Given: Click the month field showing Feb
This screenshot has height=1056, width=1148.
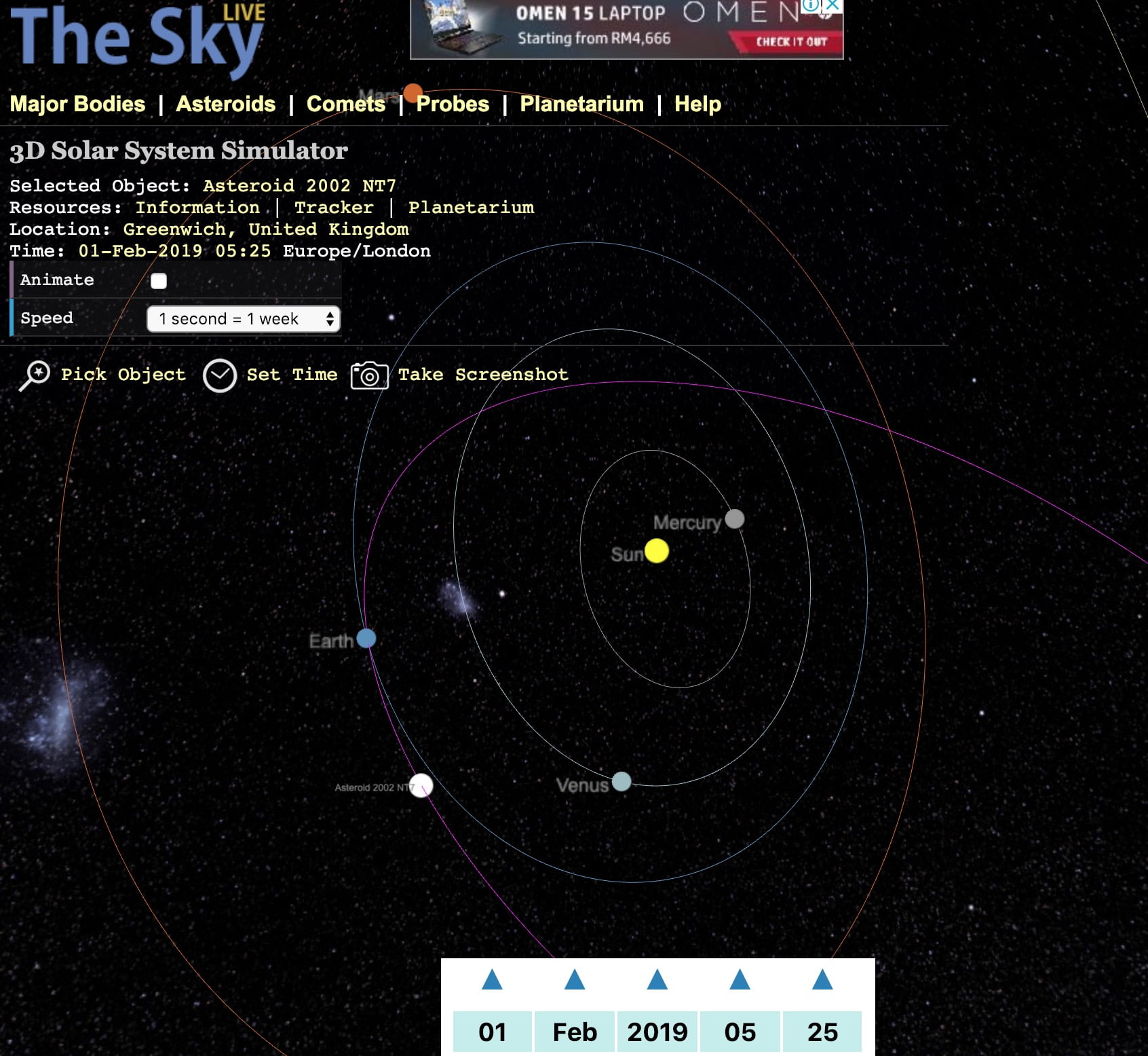Looking at the screenshot, I should tap(575, 1032).
